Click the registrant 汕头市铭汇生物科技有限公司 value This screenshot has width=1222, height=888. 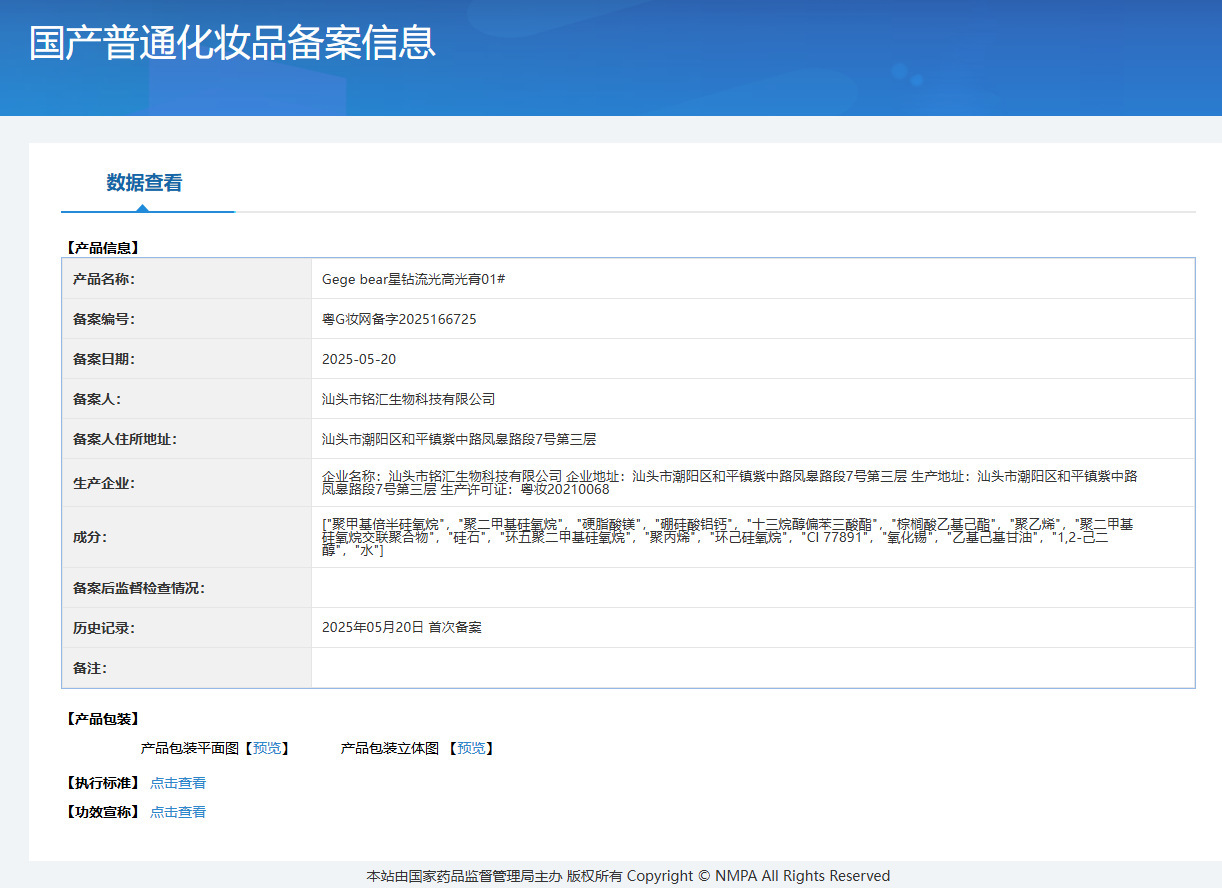[x=408, y=399]
